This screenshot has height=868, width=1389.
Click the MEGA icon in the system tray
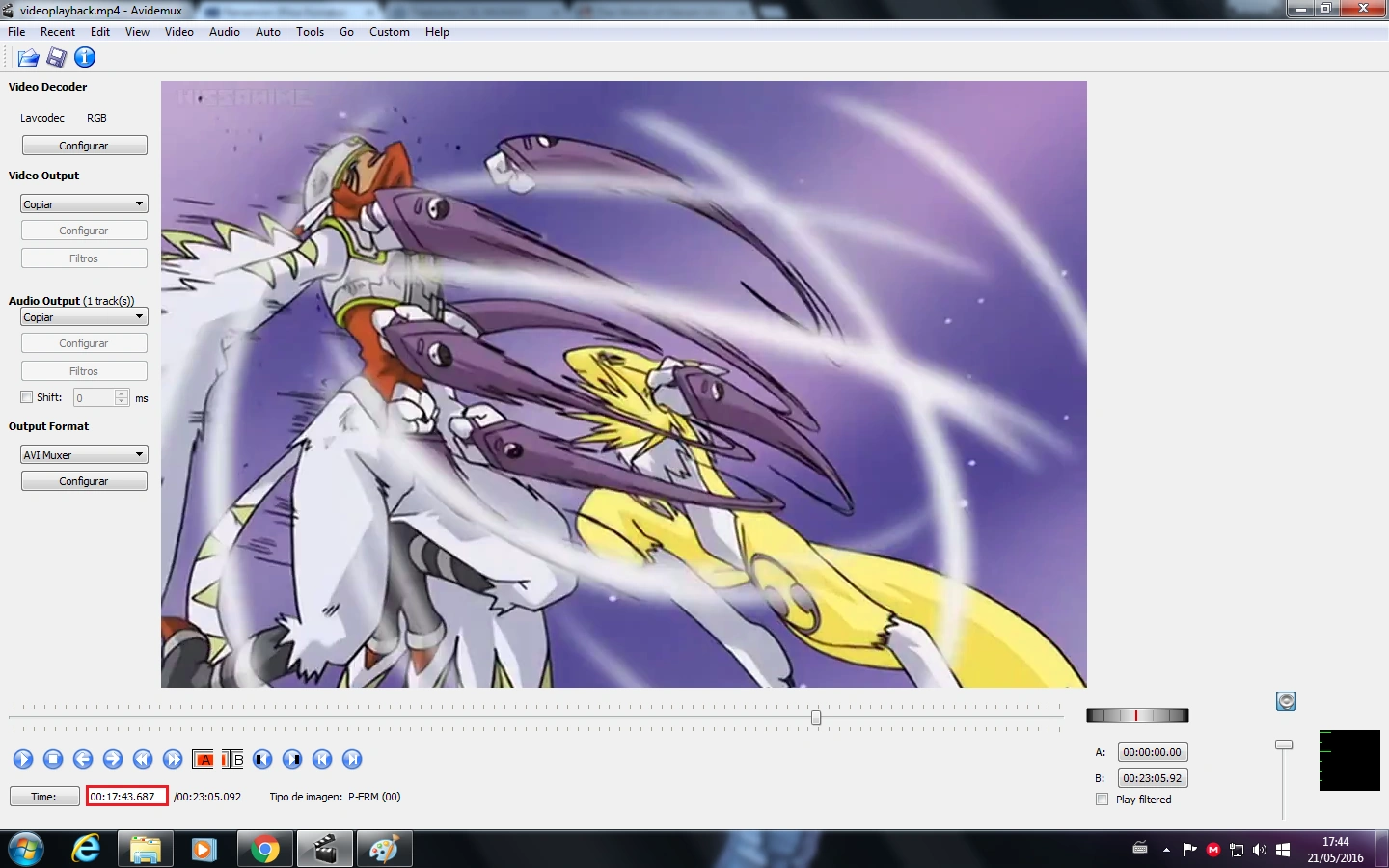tap(1213, 850)
